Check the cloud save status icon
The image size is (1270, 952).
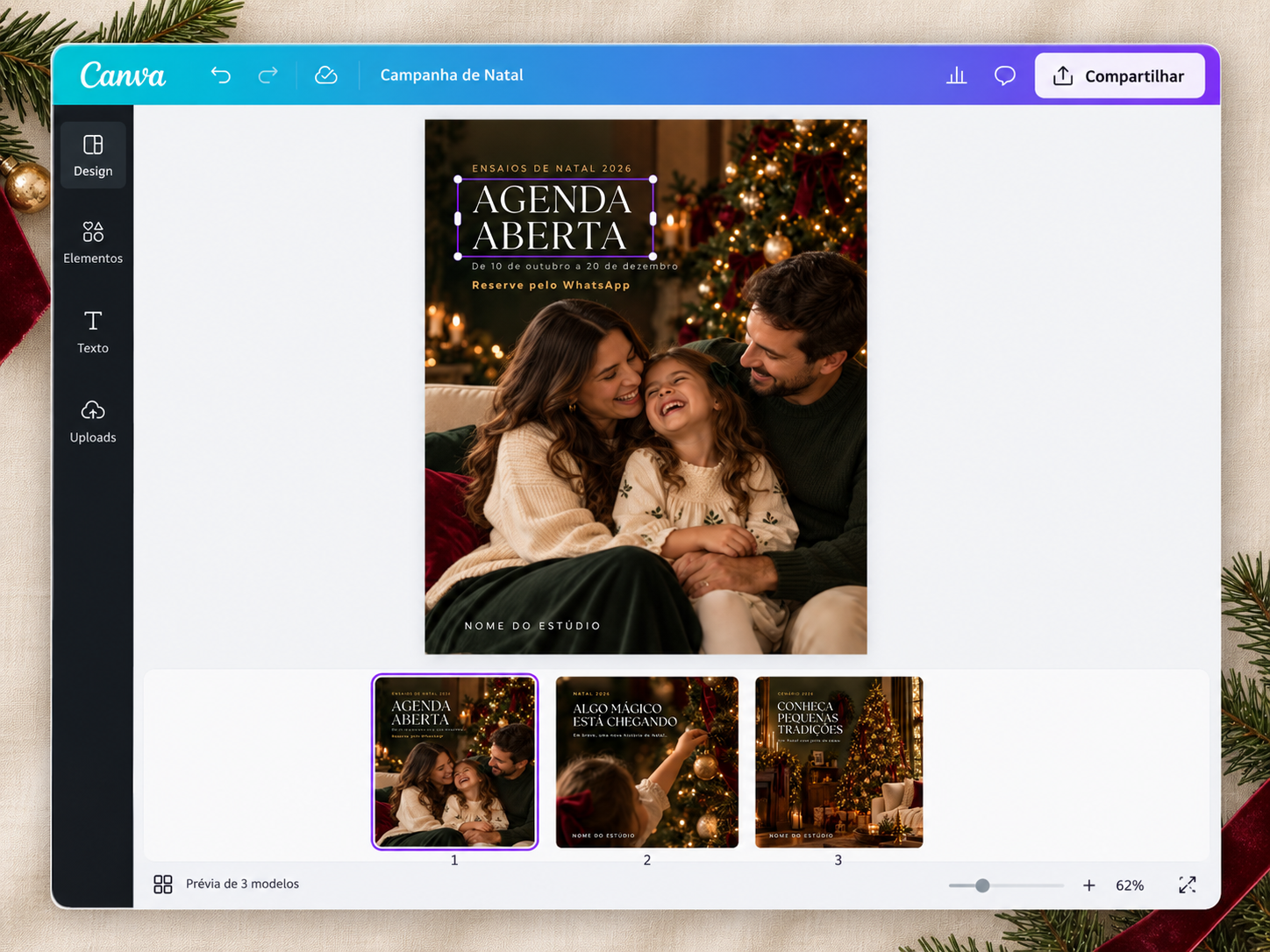(325, 75)
